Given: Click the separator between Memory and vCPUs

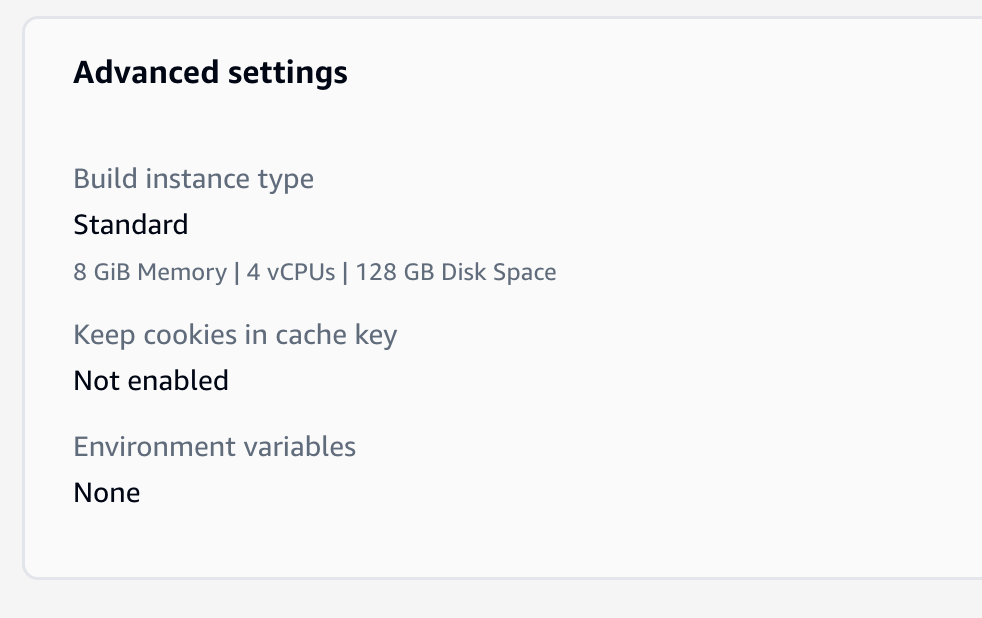Looking at the screenshot, I should [x=237, y=272].
